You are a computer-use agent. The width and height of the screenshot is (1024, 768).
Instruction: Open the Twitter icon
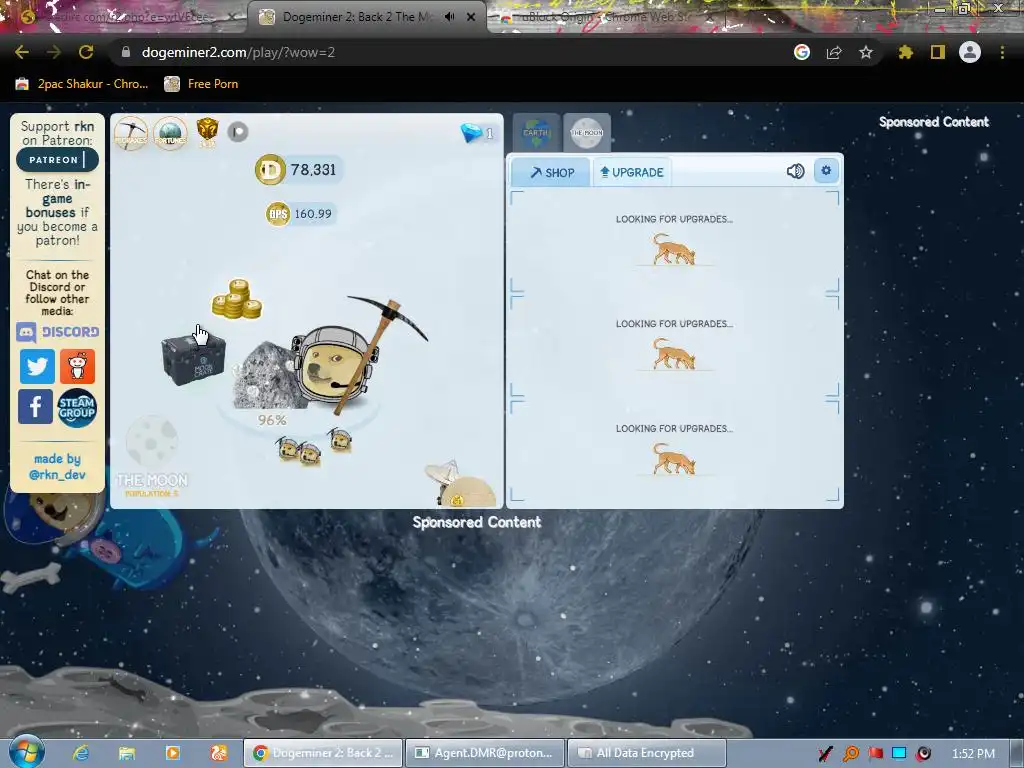[37, 366]
